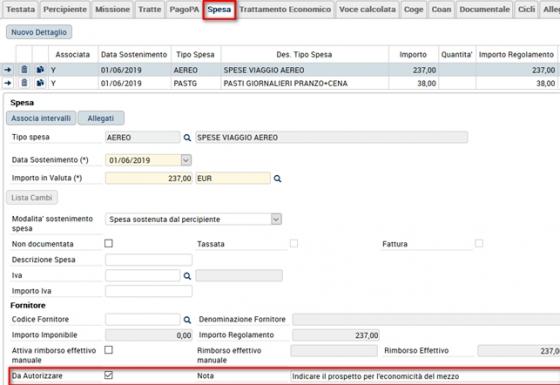Click the Tipo Spesa column header
Viewport: 560px width, 385px height.
pyautogui.click(x=195, y=55)
